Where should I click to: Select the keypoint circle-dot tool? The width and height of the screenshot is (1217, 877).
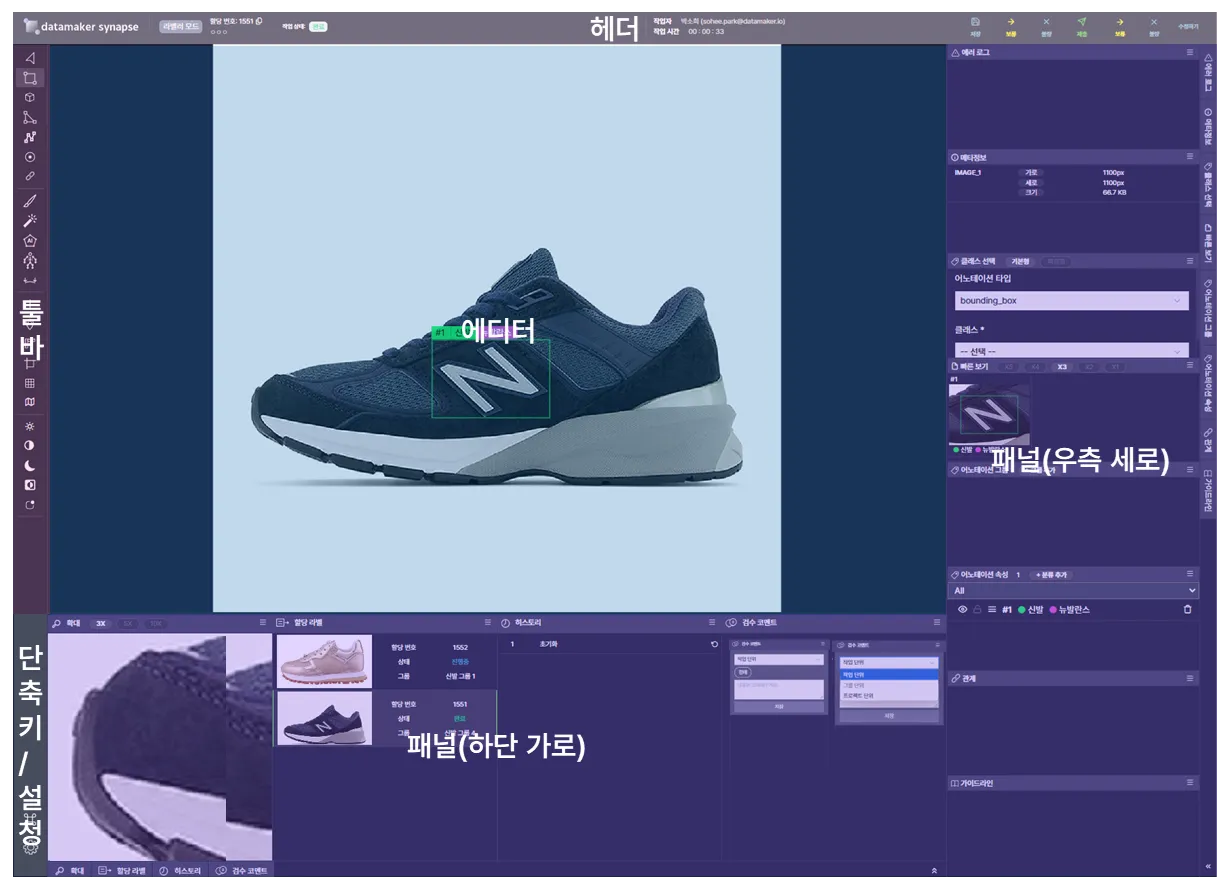click(x=30, y=157)
